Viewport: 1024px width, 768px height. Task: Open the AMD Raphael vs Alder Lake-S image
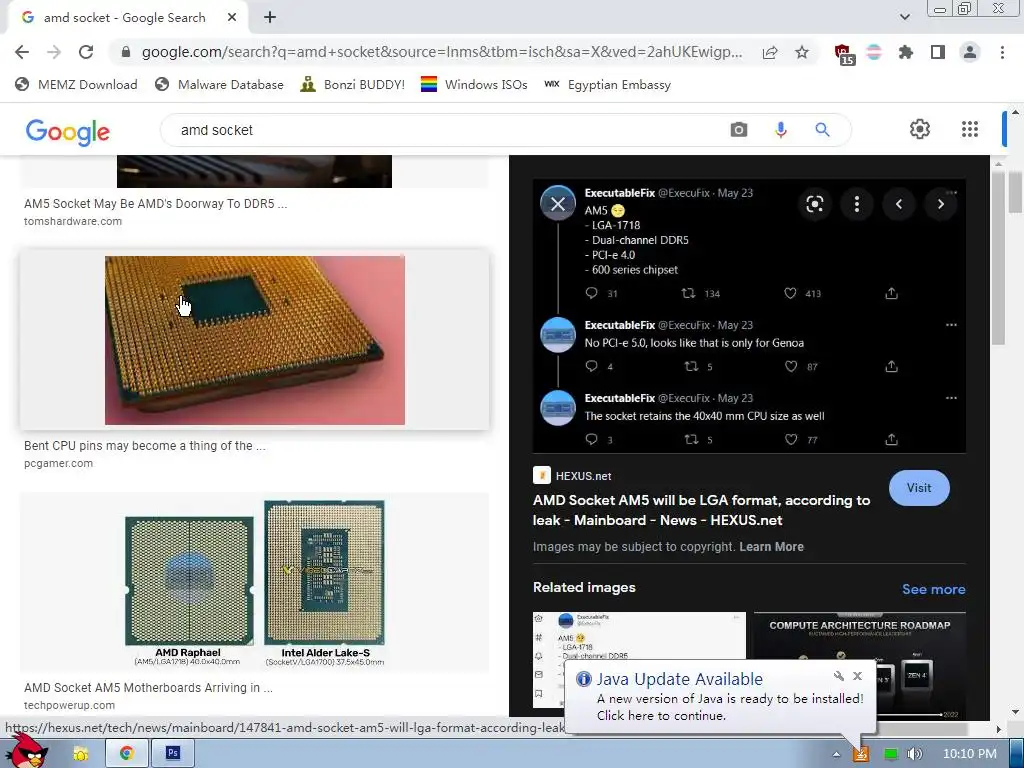click(x=255, y=583)
